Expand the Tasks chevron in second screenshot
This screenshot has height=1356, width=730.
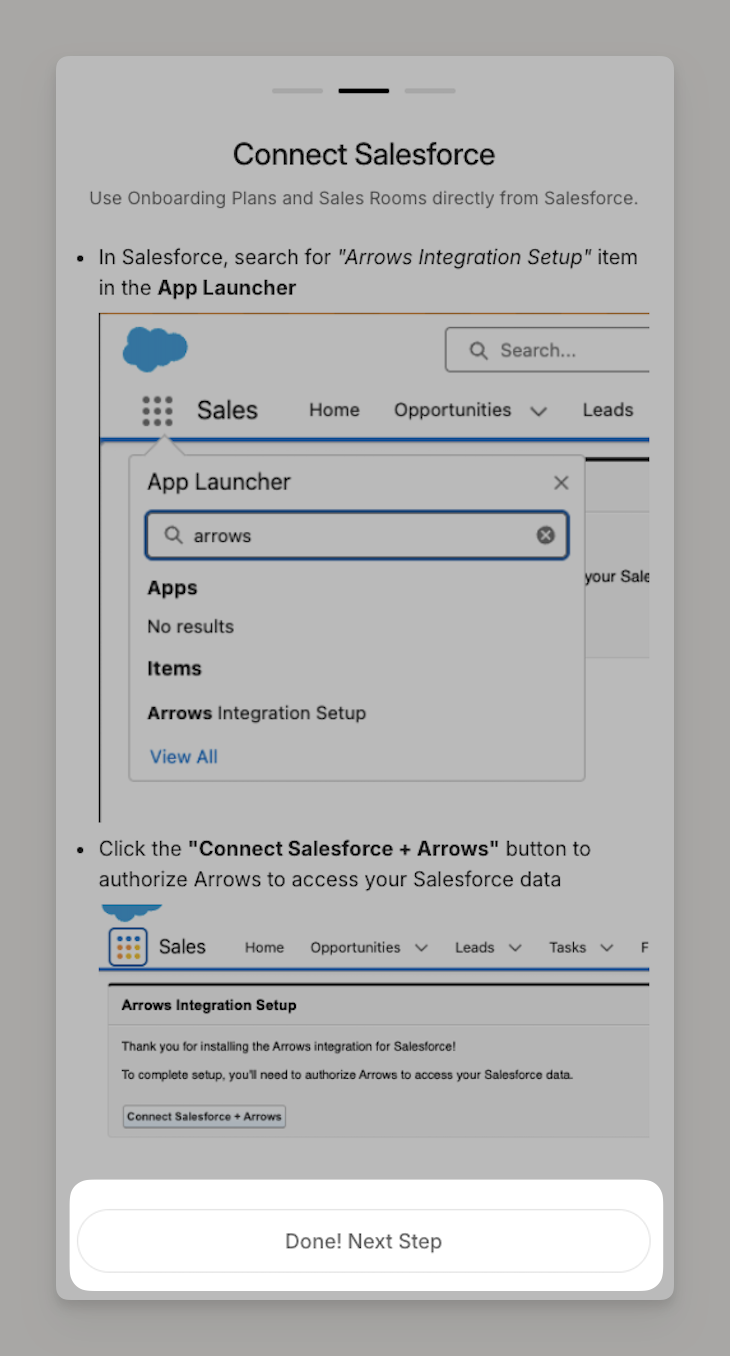[607, 948]
